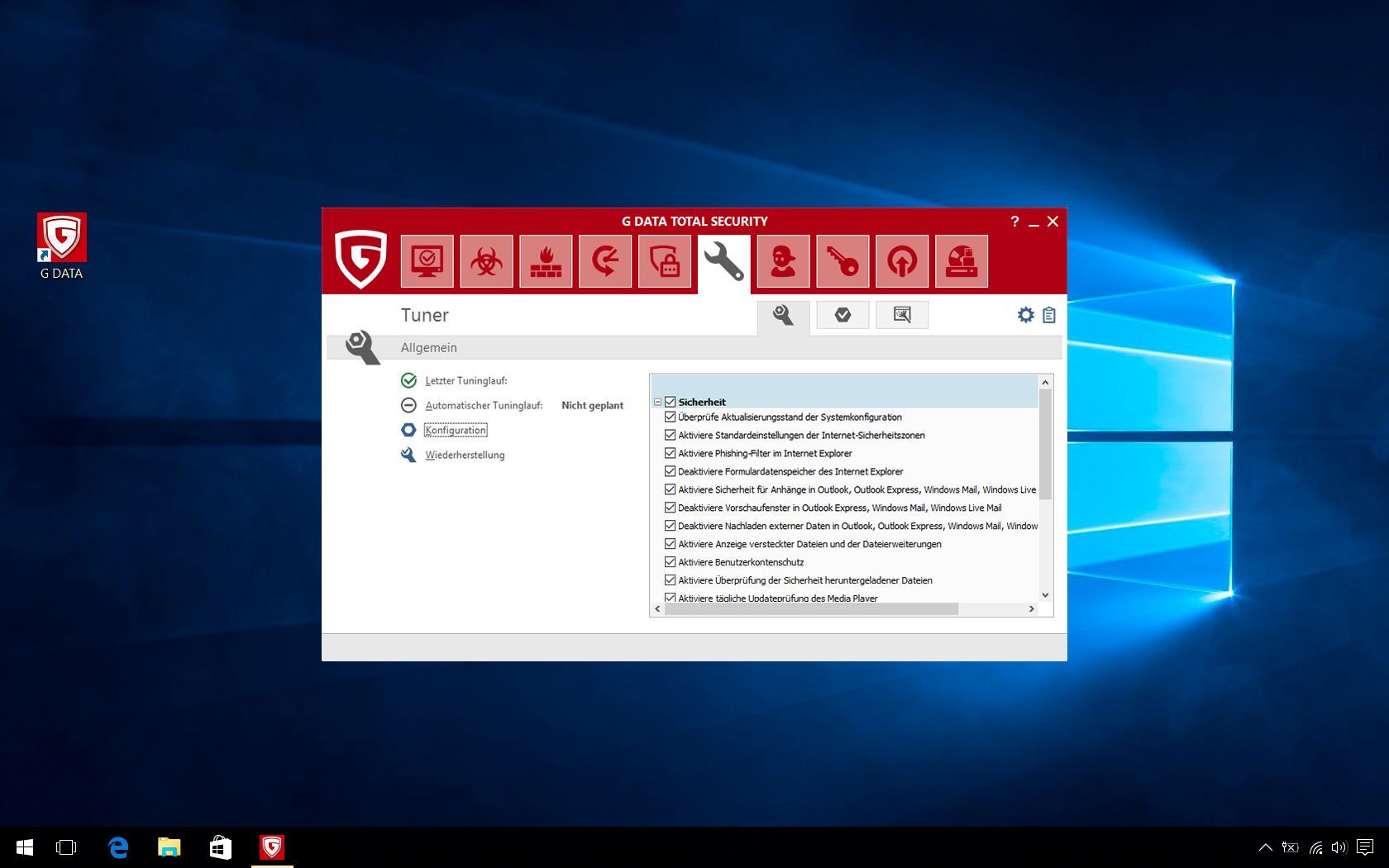The image size is (1389, 868).
Task: Click the G DATA shield logo in header
Action: click(360, 260)
